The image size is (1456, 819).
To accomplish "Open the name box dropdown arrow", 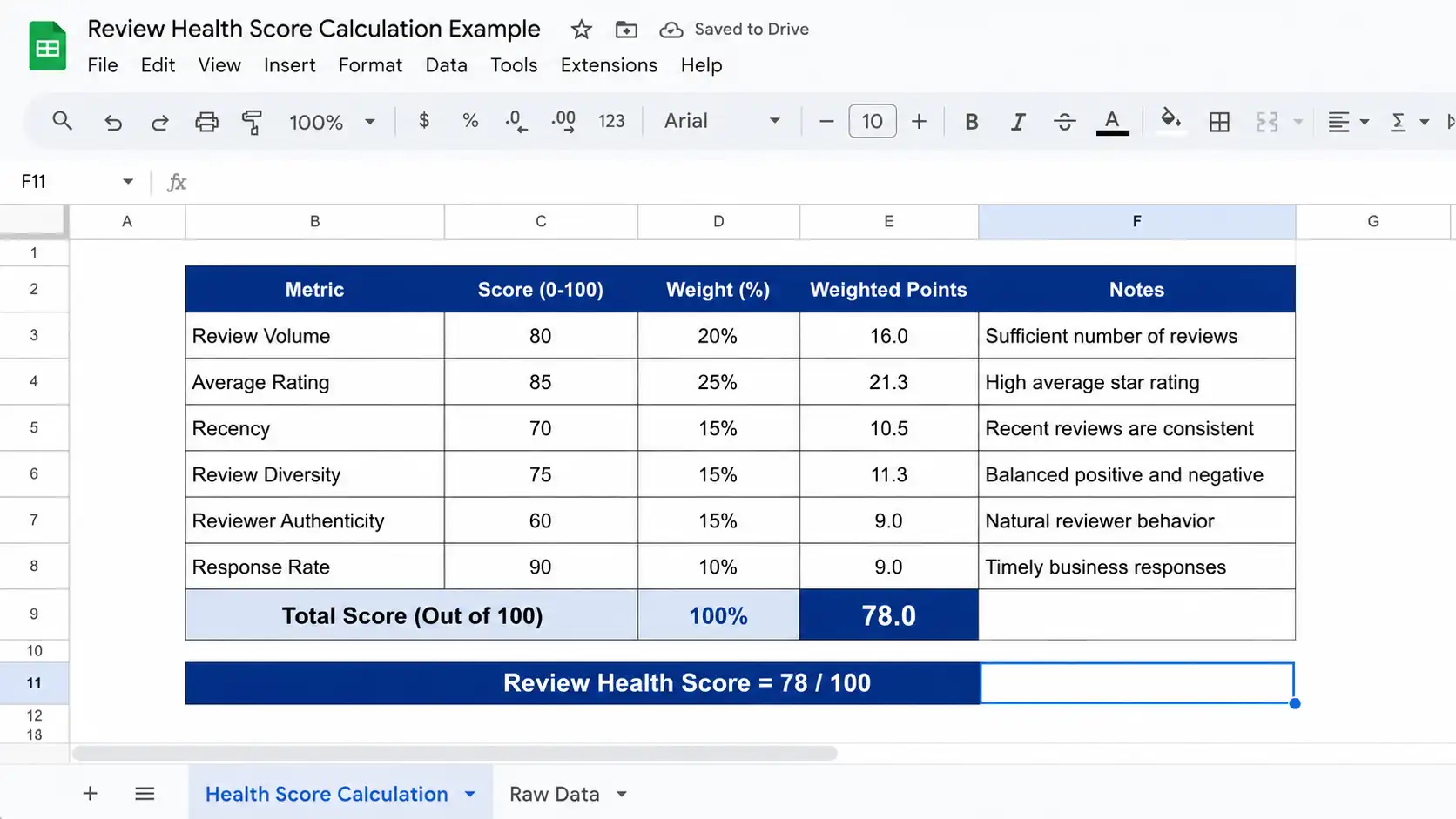I will tap(128, 181).
